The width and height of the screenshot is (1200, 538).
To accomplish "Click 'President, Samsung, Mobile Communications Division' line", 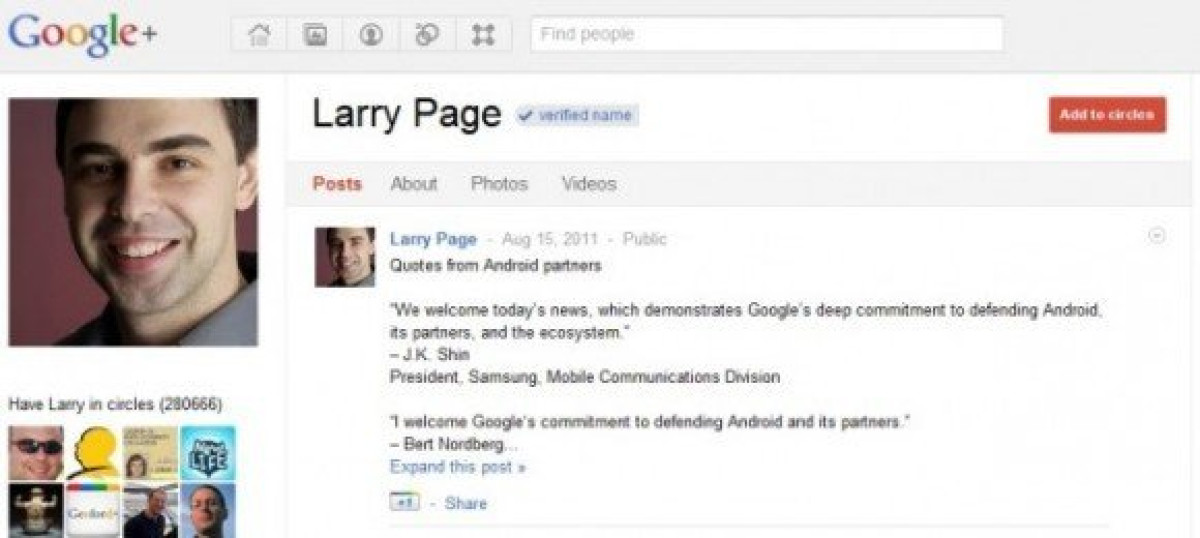I will coord(585,377).
